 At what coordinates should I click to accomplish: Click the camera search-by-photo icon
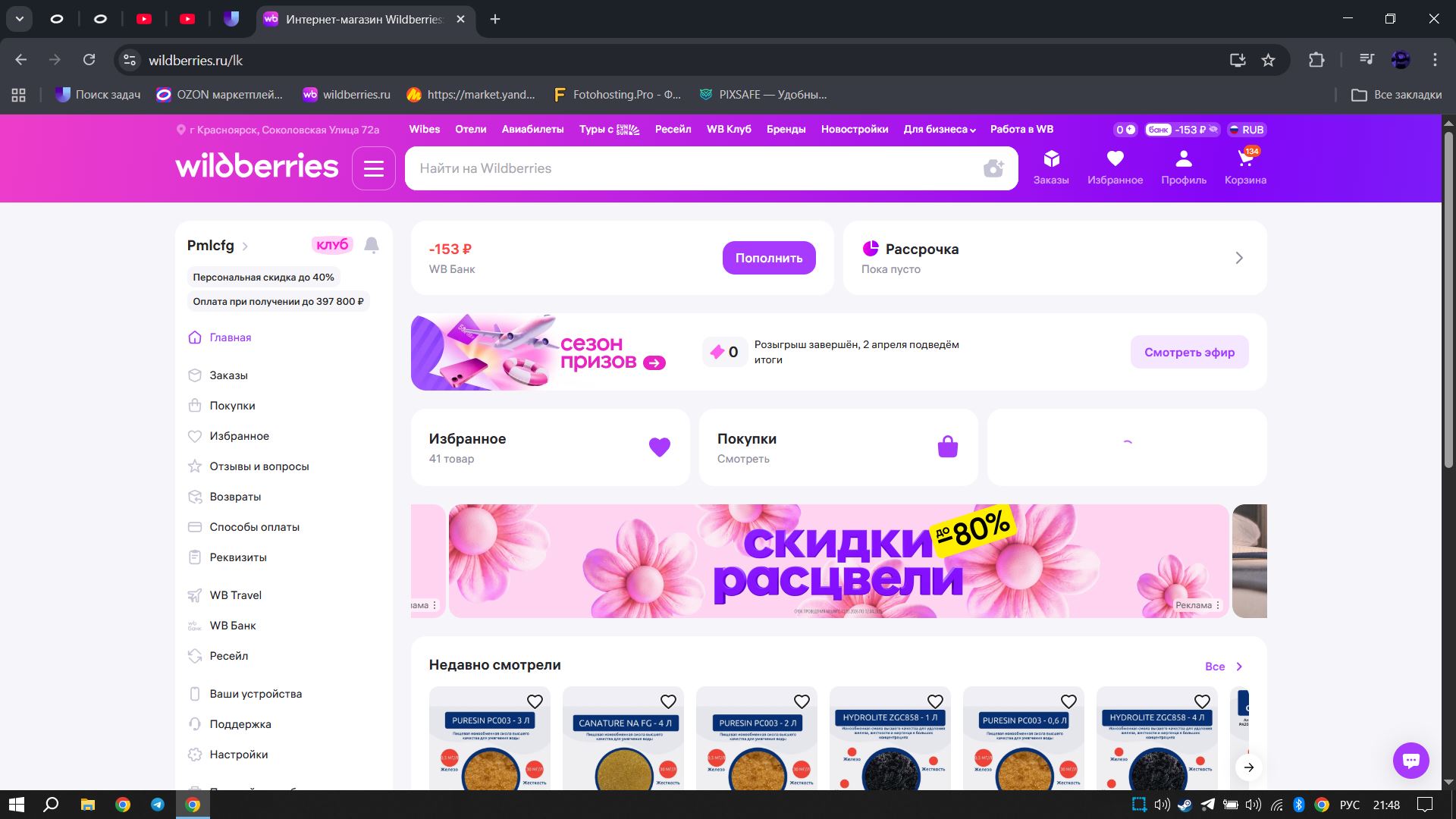coord(993,168)
